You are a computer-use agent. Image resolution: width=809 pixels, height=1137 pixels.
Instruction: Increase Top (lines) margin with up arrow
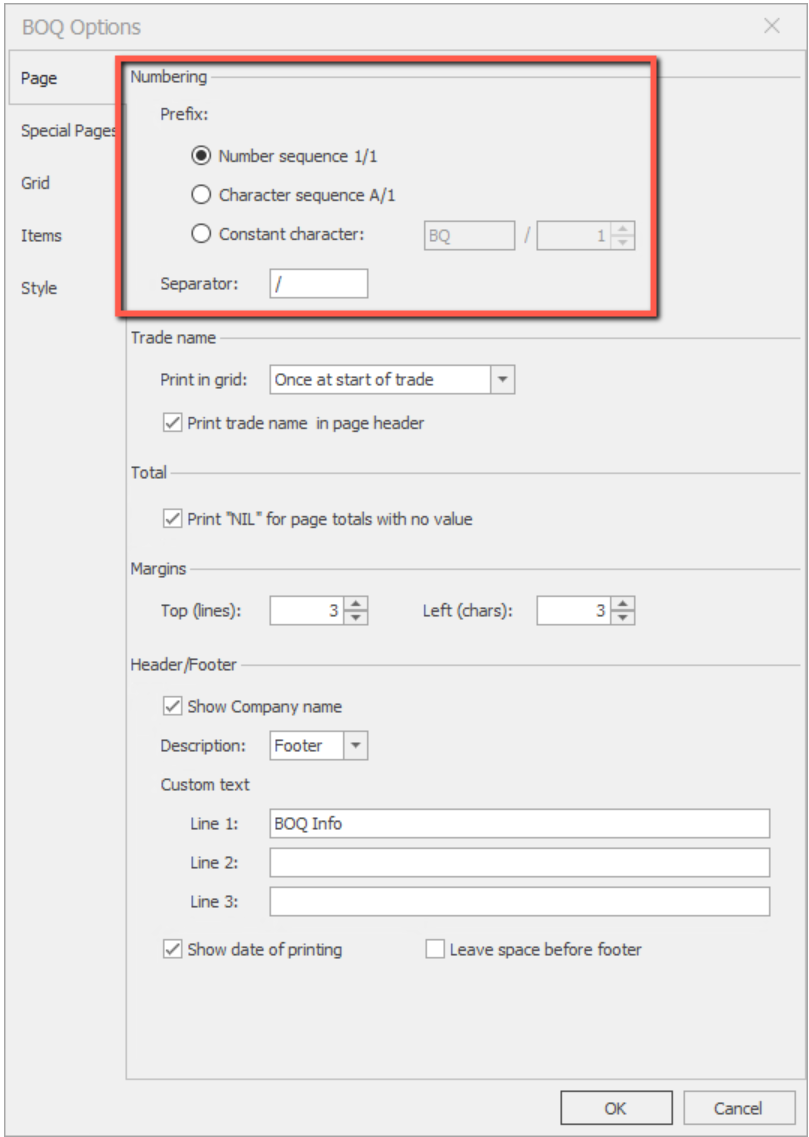pyautogui.click(x=357, y=604)
